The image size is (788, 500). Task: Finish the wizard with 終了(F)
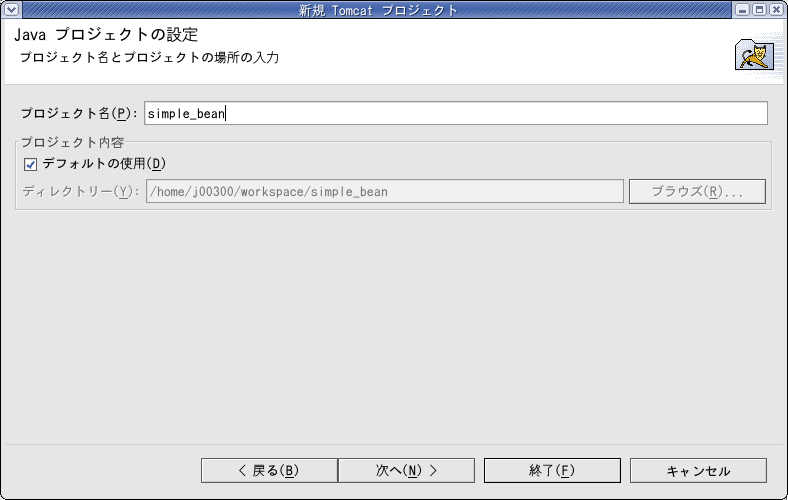coord(552,470)
